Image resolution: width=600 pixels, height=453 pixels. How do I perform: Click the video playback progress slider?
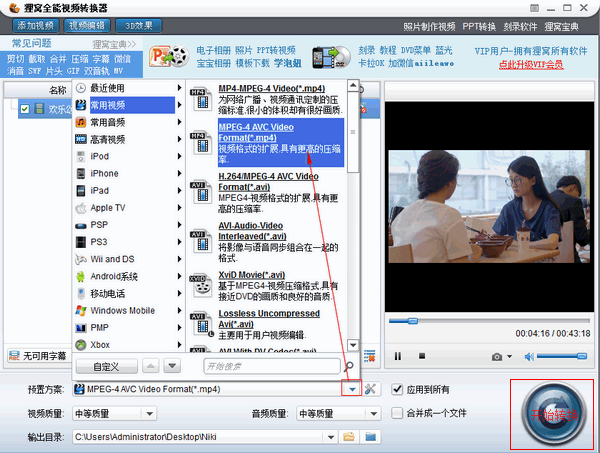pyautogui.click(x=489, y=321)
